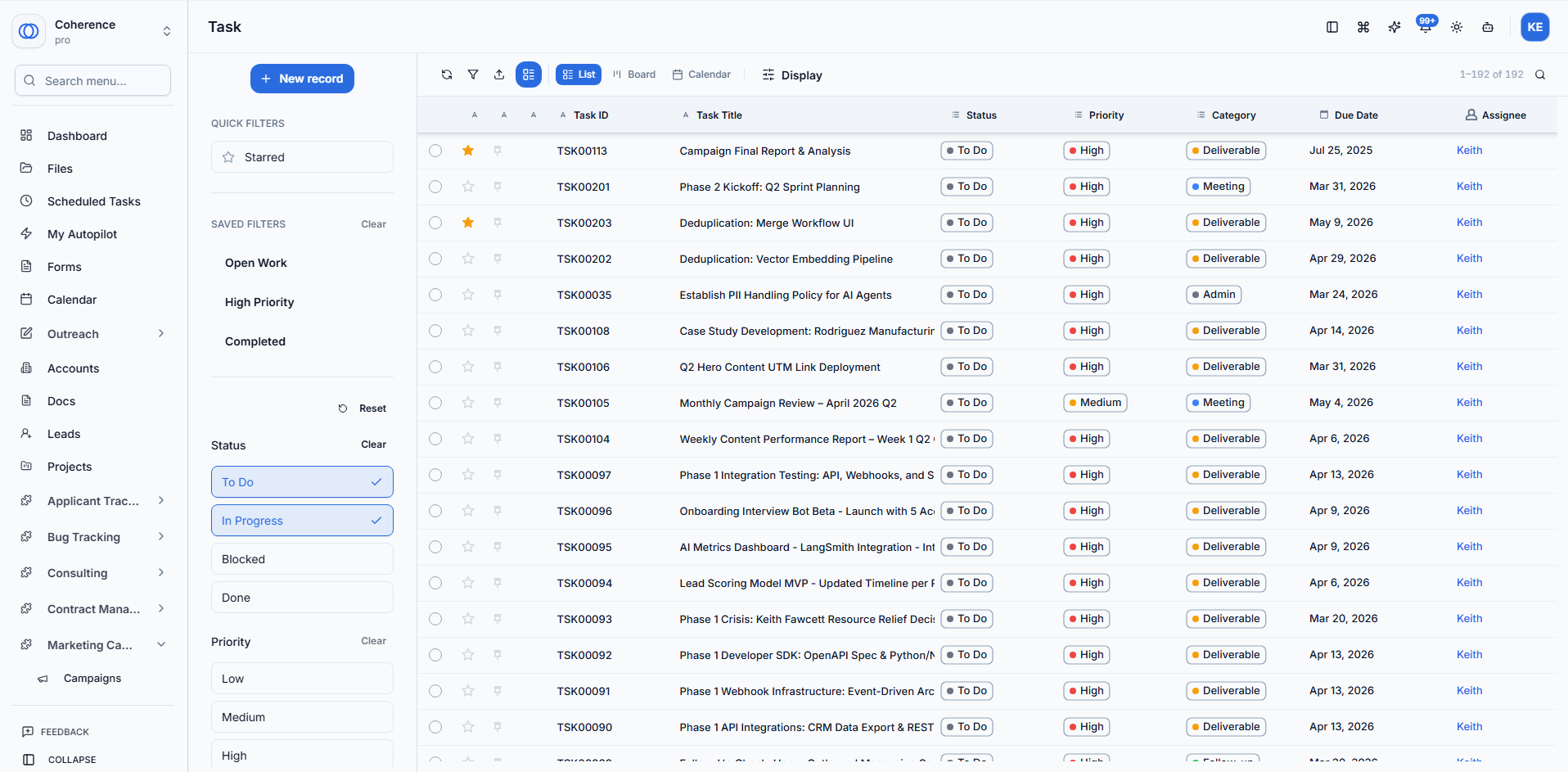Image resolution: width=1568 pixels, height=772 pixels.
Task: Collapse the sidebar with COLLAPSE
Action: tap(60, 760)
